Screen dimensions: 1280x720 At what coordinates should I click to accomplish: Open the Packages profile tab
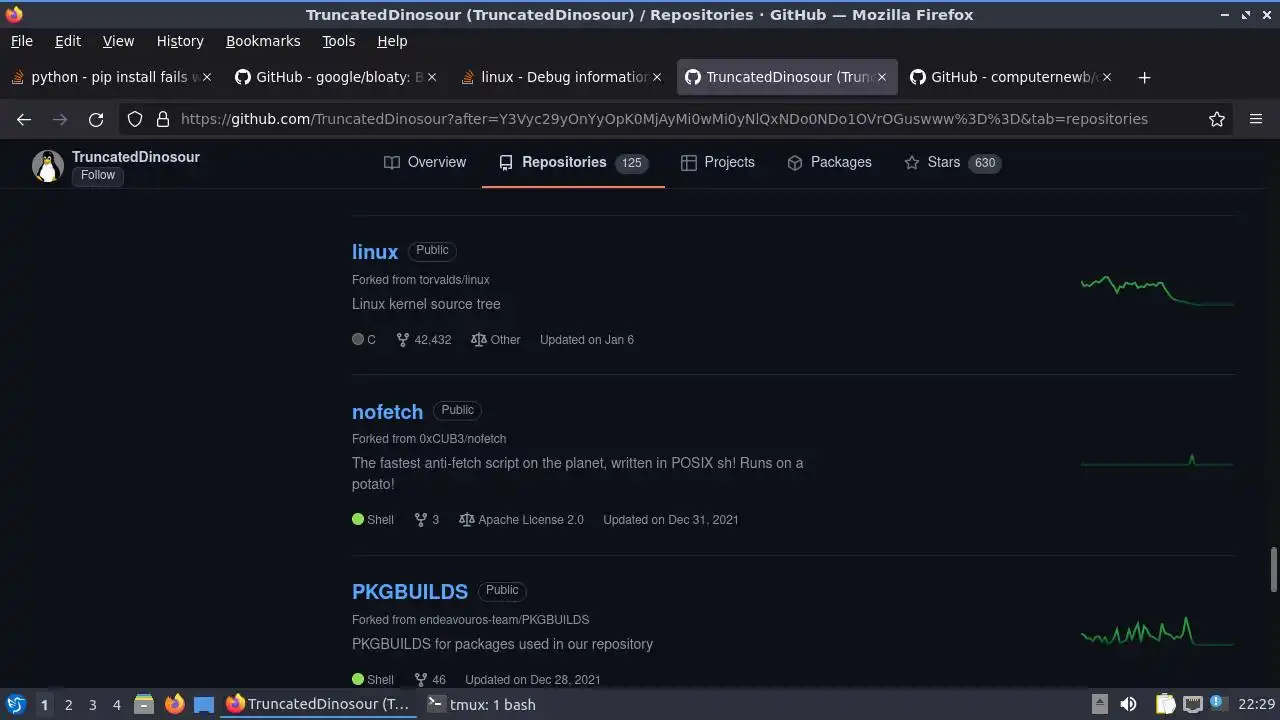829,162
